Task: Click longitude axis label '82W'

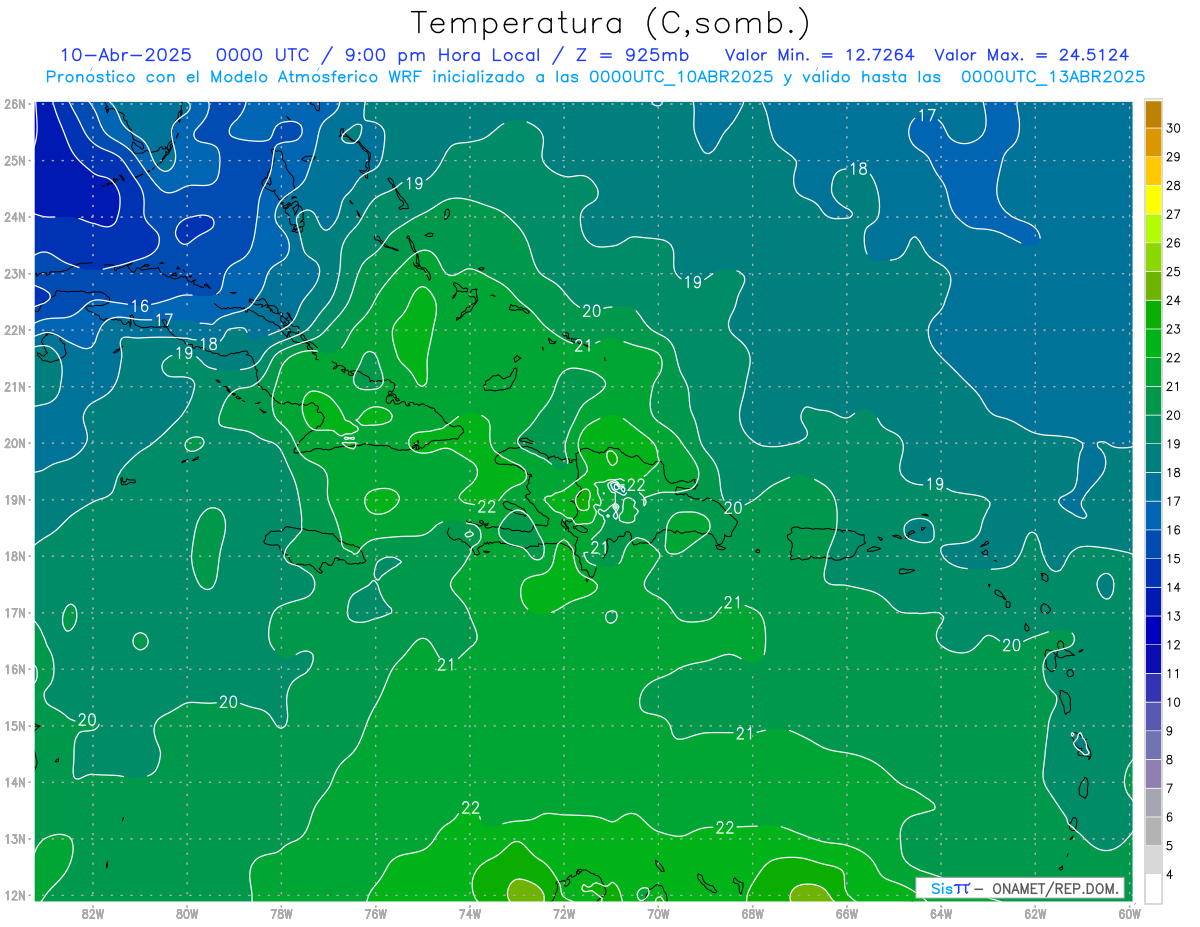Action: 93,912
